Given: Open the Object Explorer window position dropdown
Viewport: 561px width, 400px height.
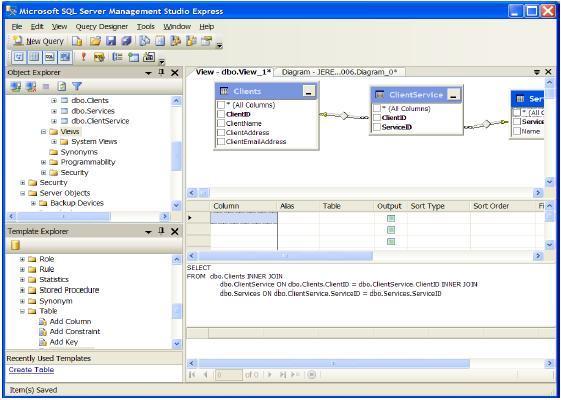Looking at the screenshot, I should pyautogui.click(x=148, y=73).
